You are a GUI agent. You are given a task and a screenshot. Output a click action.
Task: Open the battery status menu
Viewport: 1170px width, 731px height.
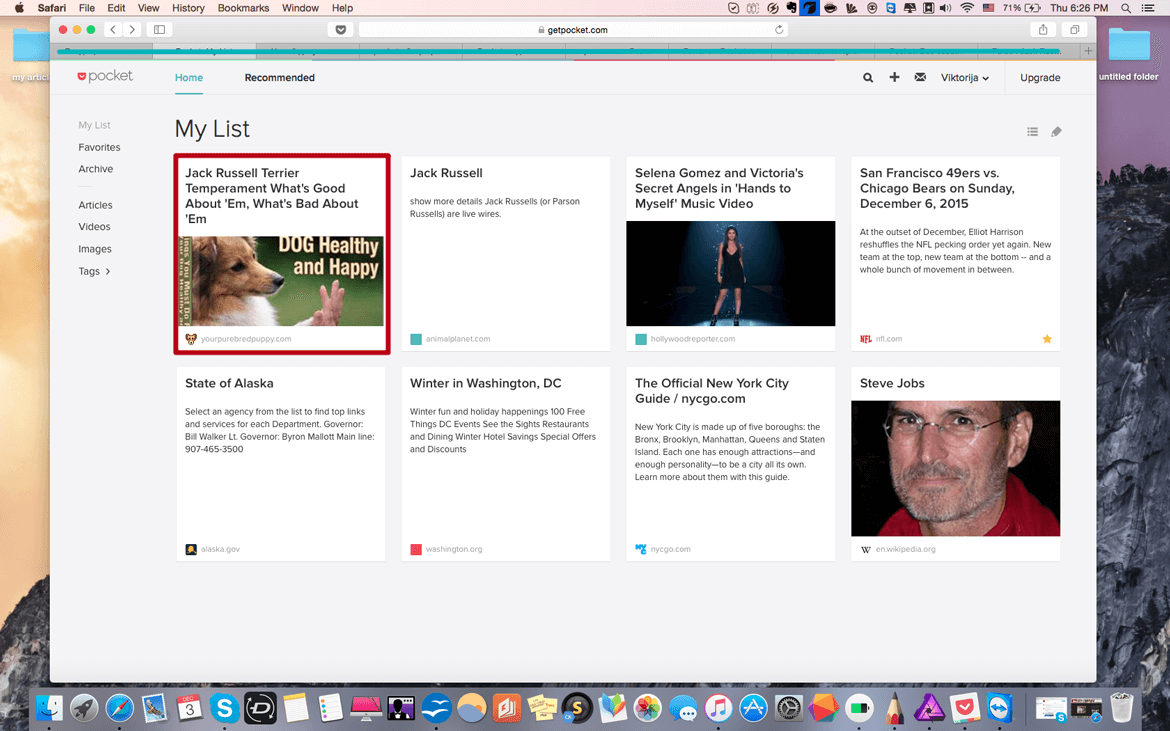tap(1022, 7)
